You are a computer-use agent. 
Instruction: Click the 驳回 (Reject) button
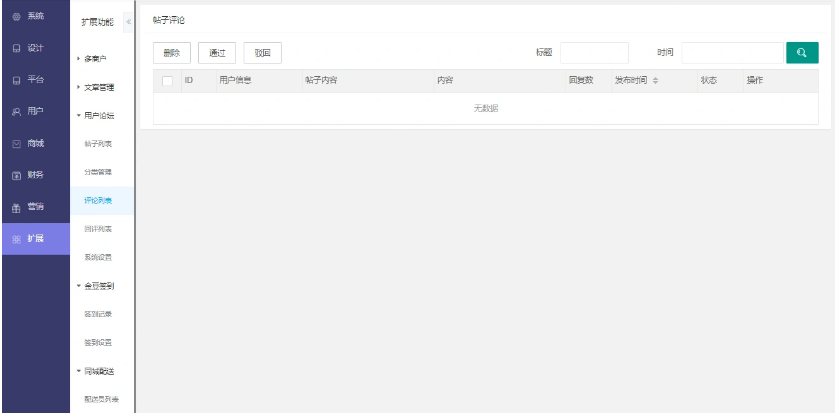pyautogui.click(x=262, y=53)
